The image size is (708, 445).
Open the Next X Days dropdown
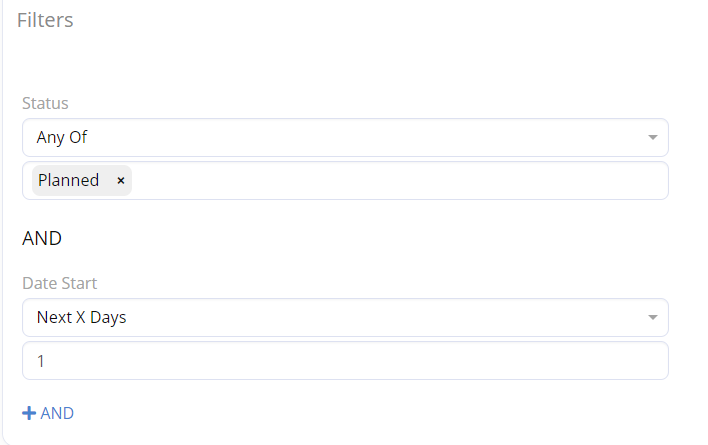345,318
